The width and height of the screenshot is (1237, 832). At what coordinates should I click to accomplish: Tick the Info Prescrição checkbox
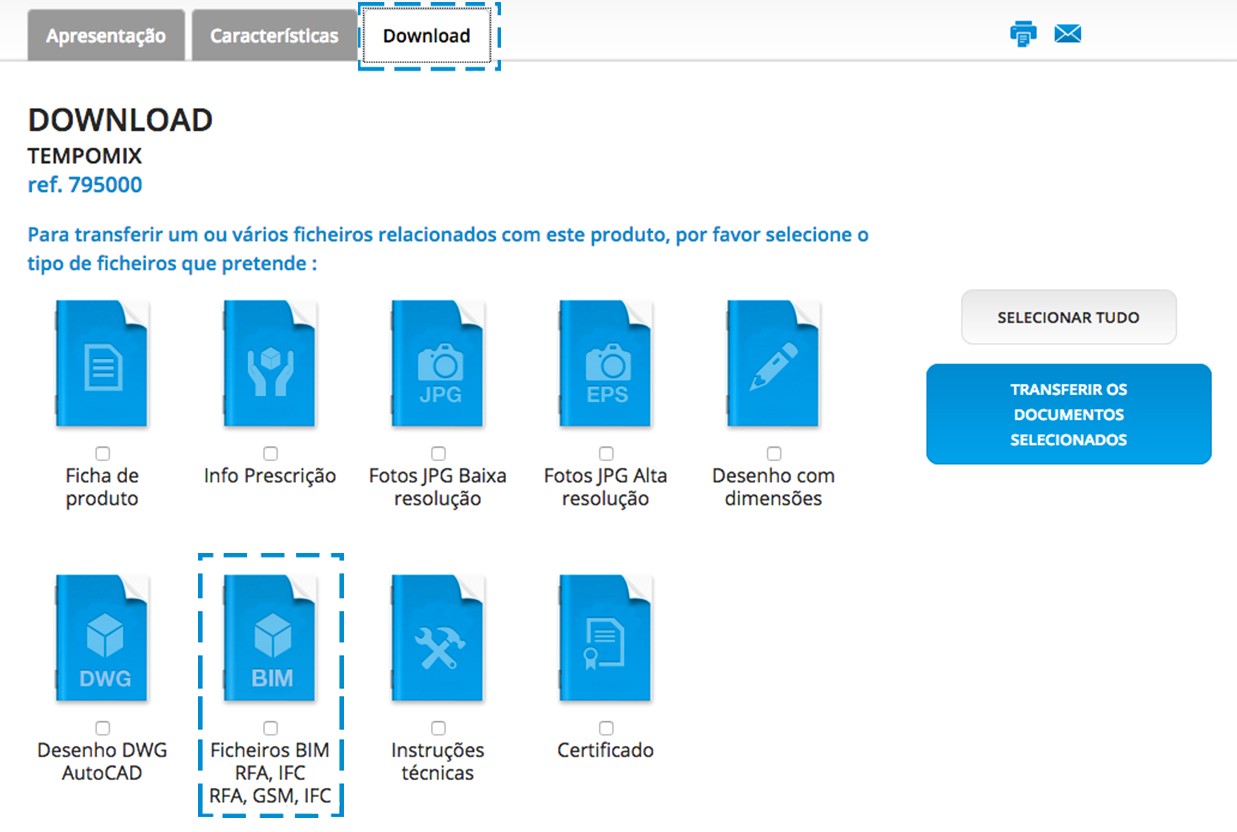coord(270,454)
